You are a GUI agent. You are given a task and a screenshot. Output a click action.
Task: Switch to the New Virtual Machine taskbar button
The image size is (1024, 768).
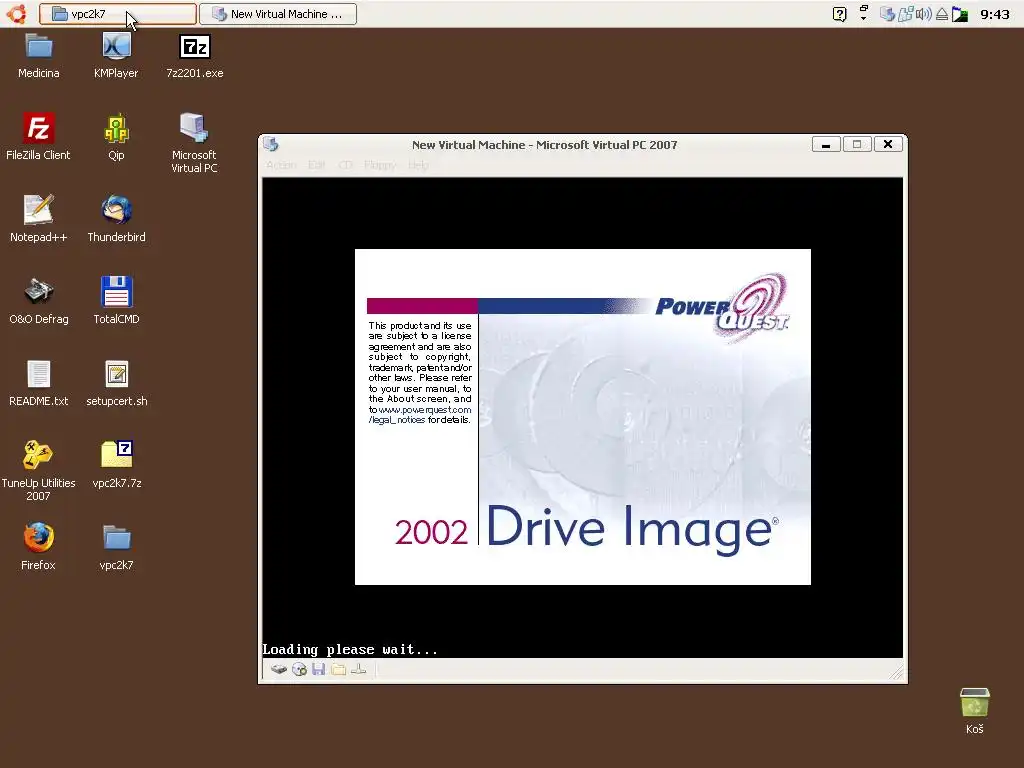tap(278, 14)
